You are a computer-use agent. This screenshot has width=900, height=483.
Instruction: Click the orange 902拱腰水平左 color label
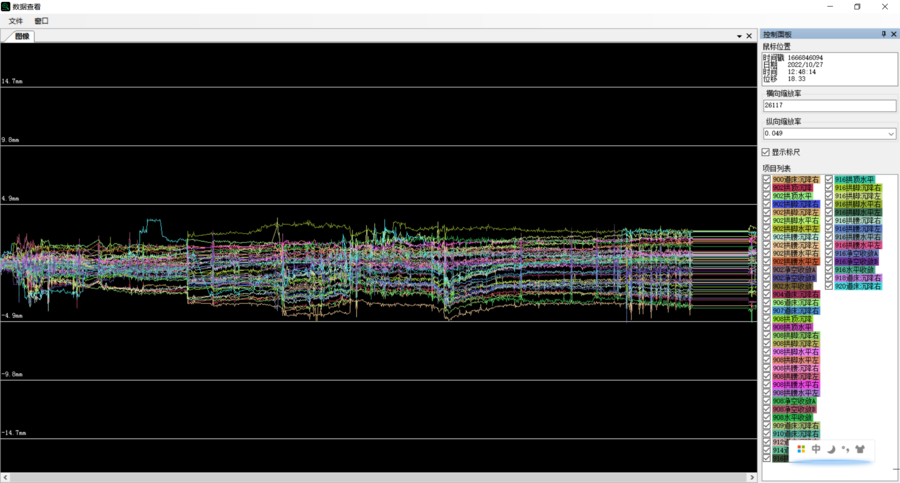point(796,261)
